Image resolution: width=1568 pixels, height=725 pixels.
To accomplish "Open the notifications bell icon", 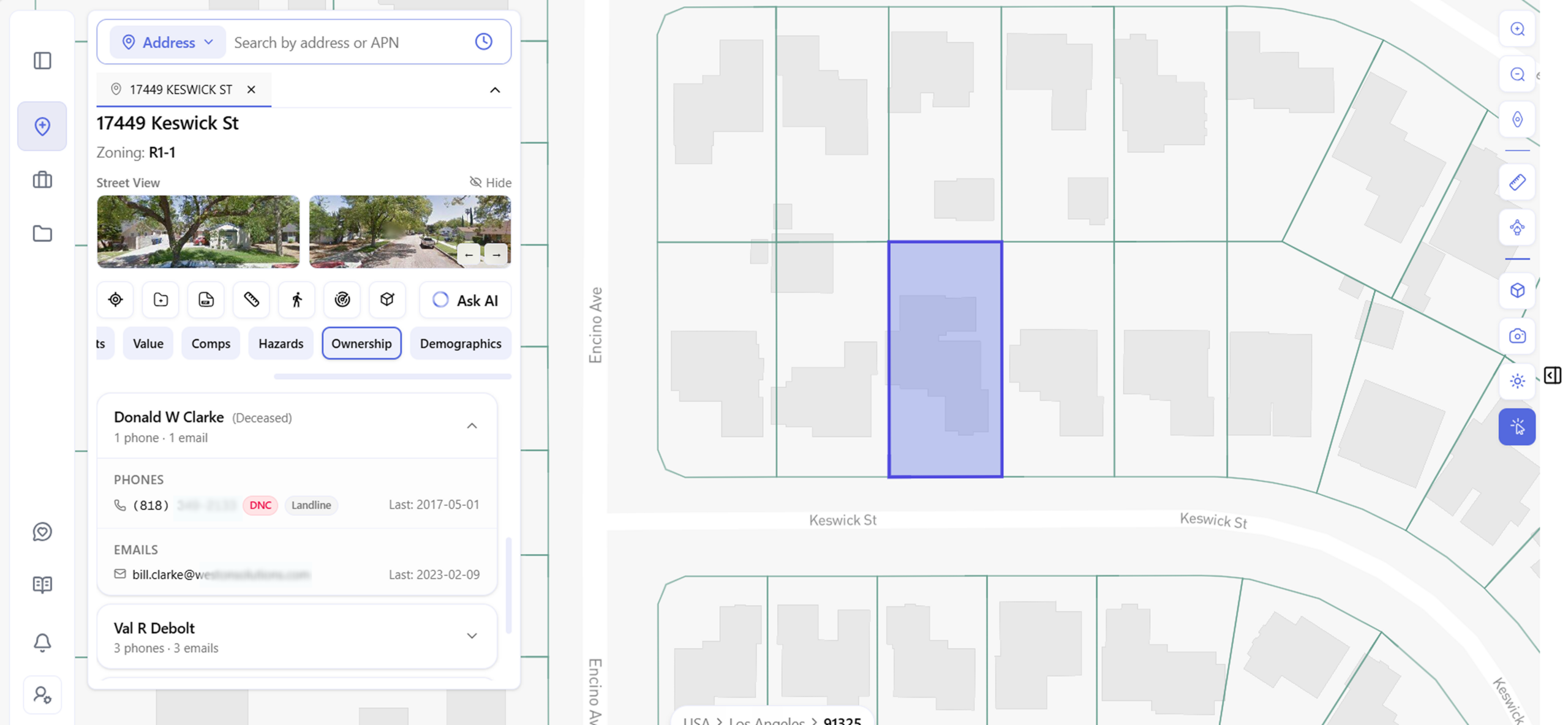I will [x=42, y=642].
